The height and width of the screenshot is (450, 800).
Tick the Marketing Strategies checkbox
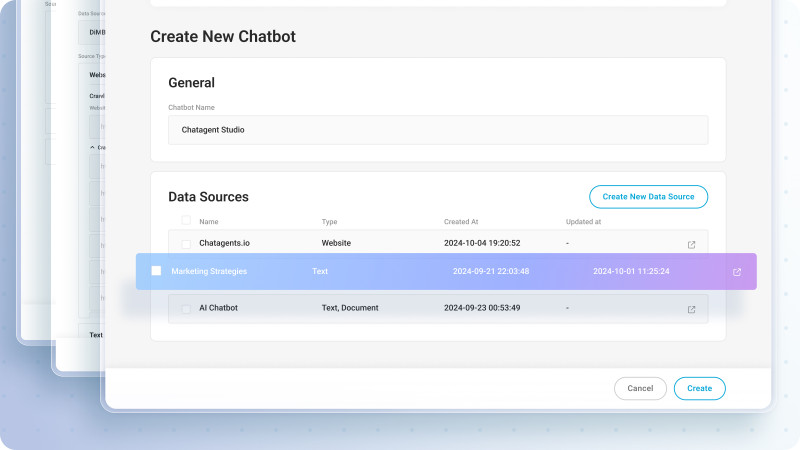(156, 271)
